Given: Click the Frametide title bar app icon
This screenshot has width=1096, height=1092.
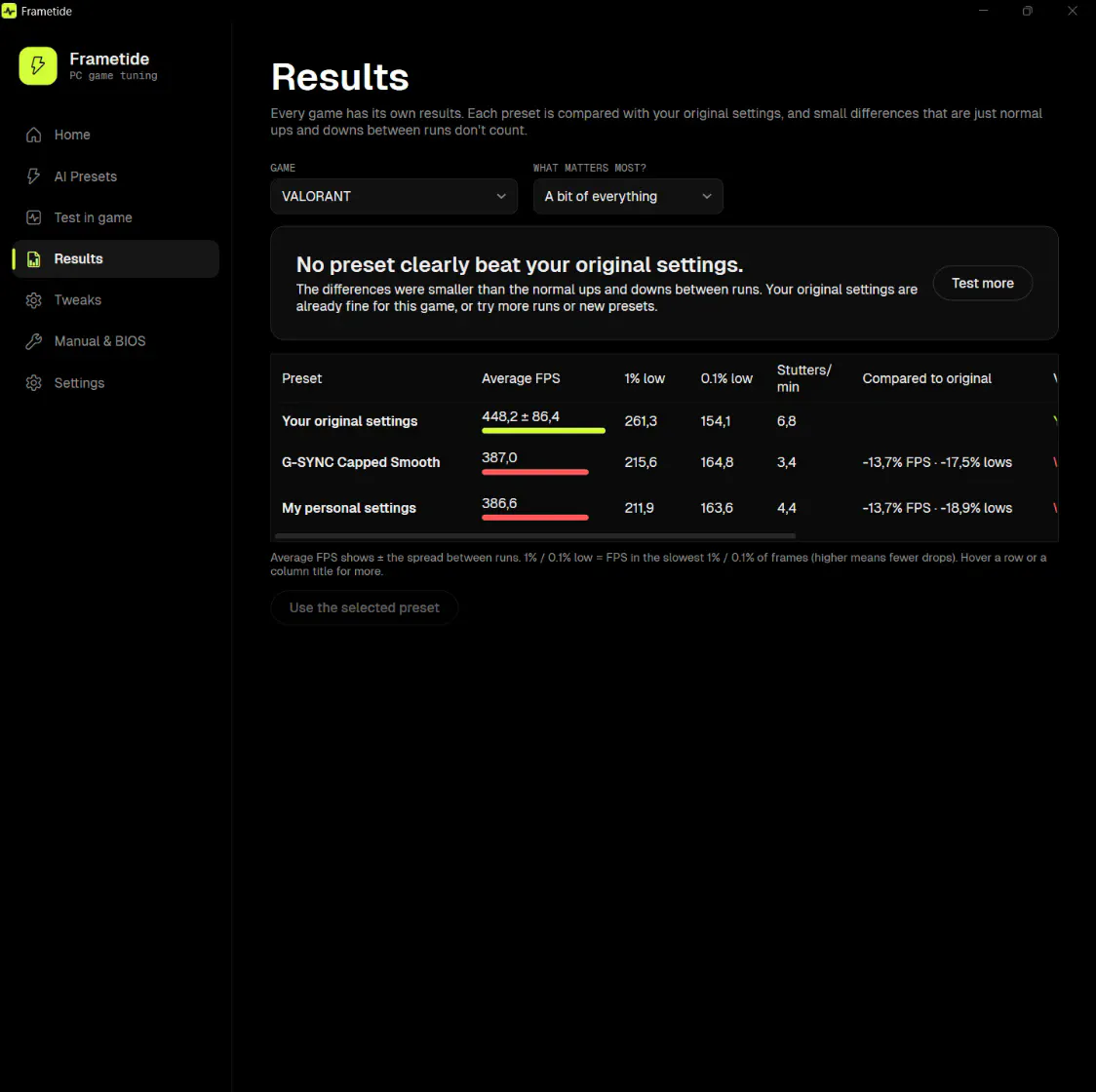Looking at the screenshot, I should (x=9, y=11).
